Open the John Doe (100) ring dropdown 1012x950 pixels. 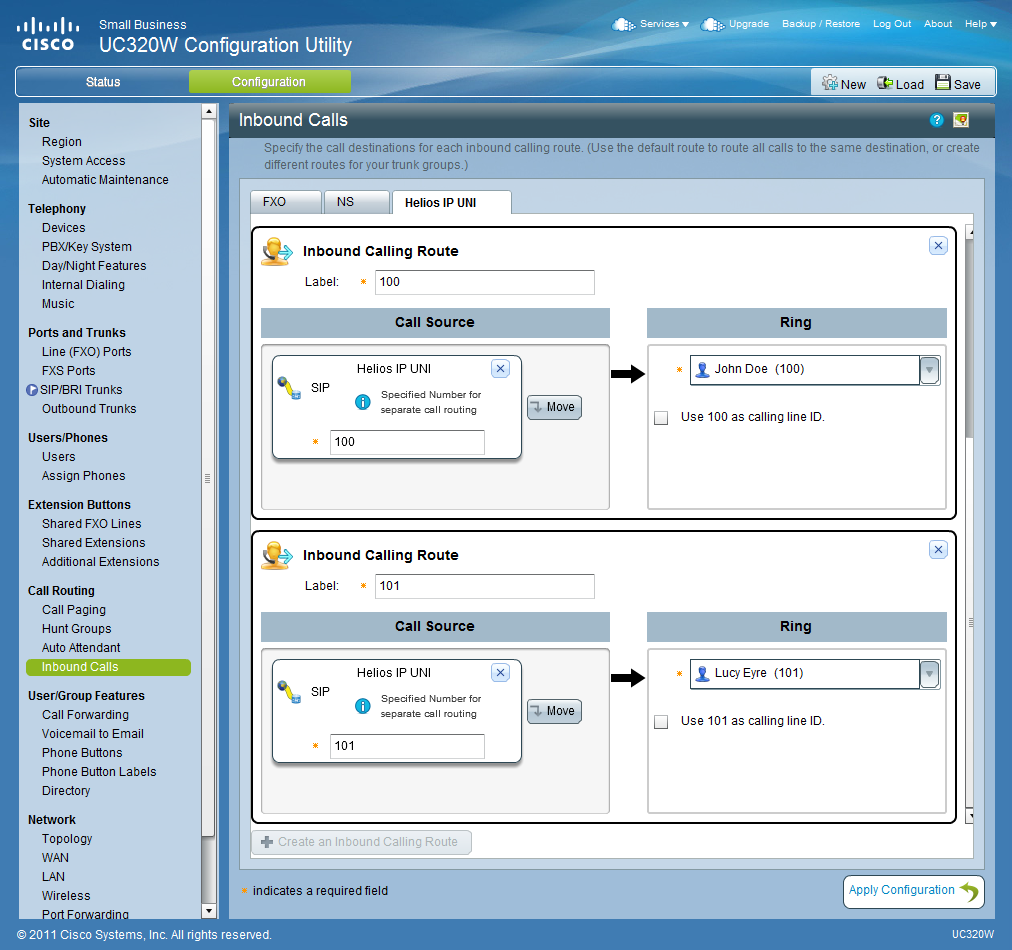[x=929, y=370]
